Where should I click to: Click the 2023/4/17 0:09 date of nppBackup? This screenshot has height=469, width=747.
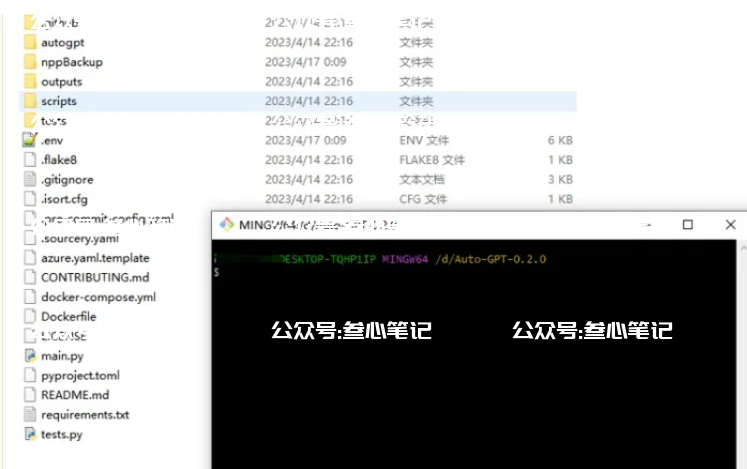coord(305,62)
